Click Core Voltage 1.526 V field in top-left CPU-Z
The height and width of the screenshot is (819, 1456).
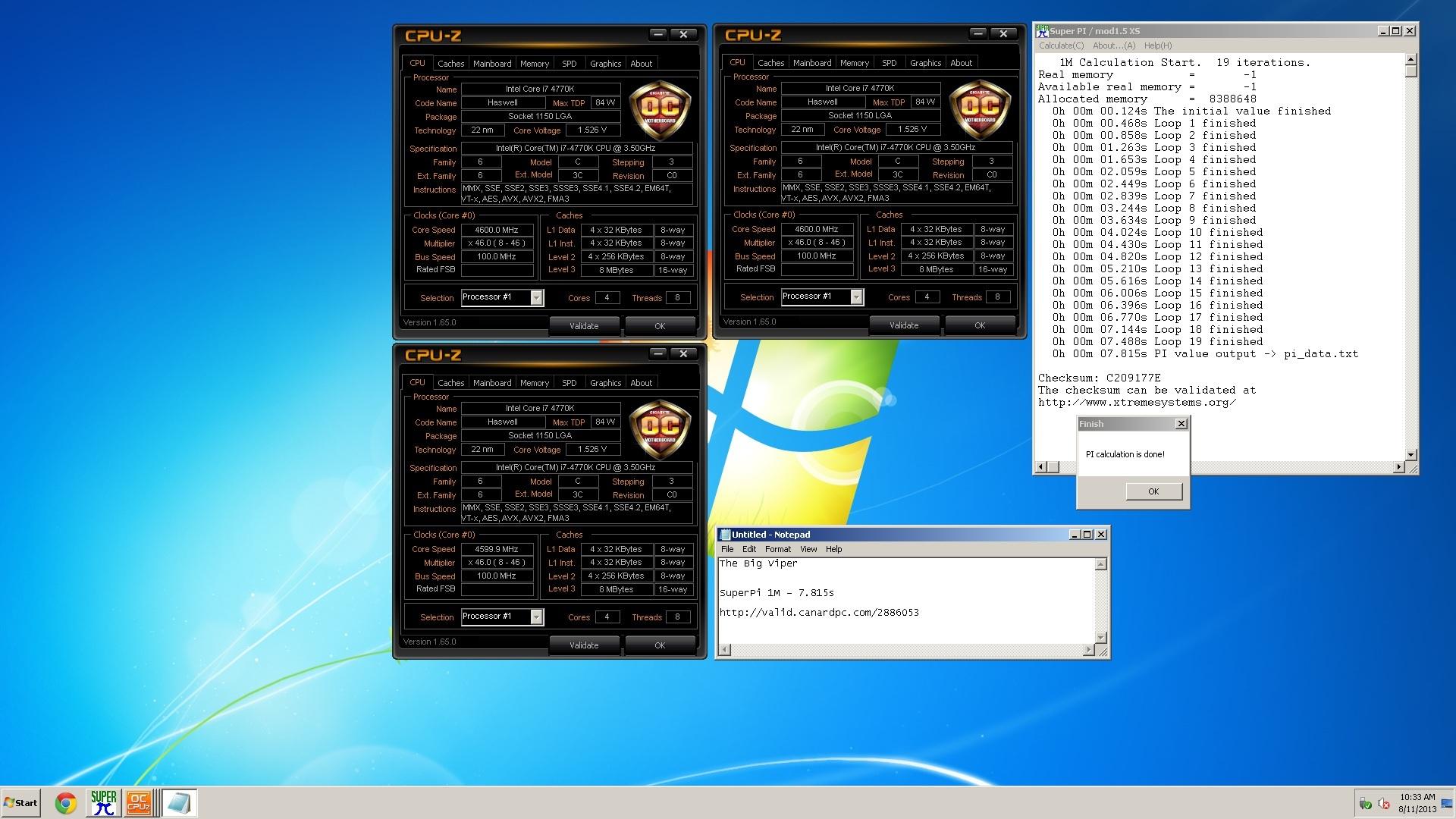[592, 130]
